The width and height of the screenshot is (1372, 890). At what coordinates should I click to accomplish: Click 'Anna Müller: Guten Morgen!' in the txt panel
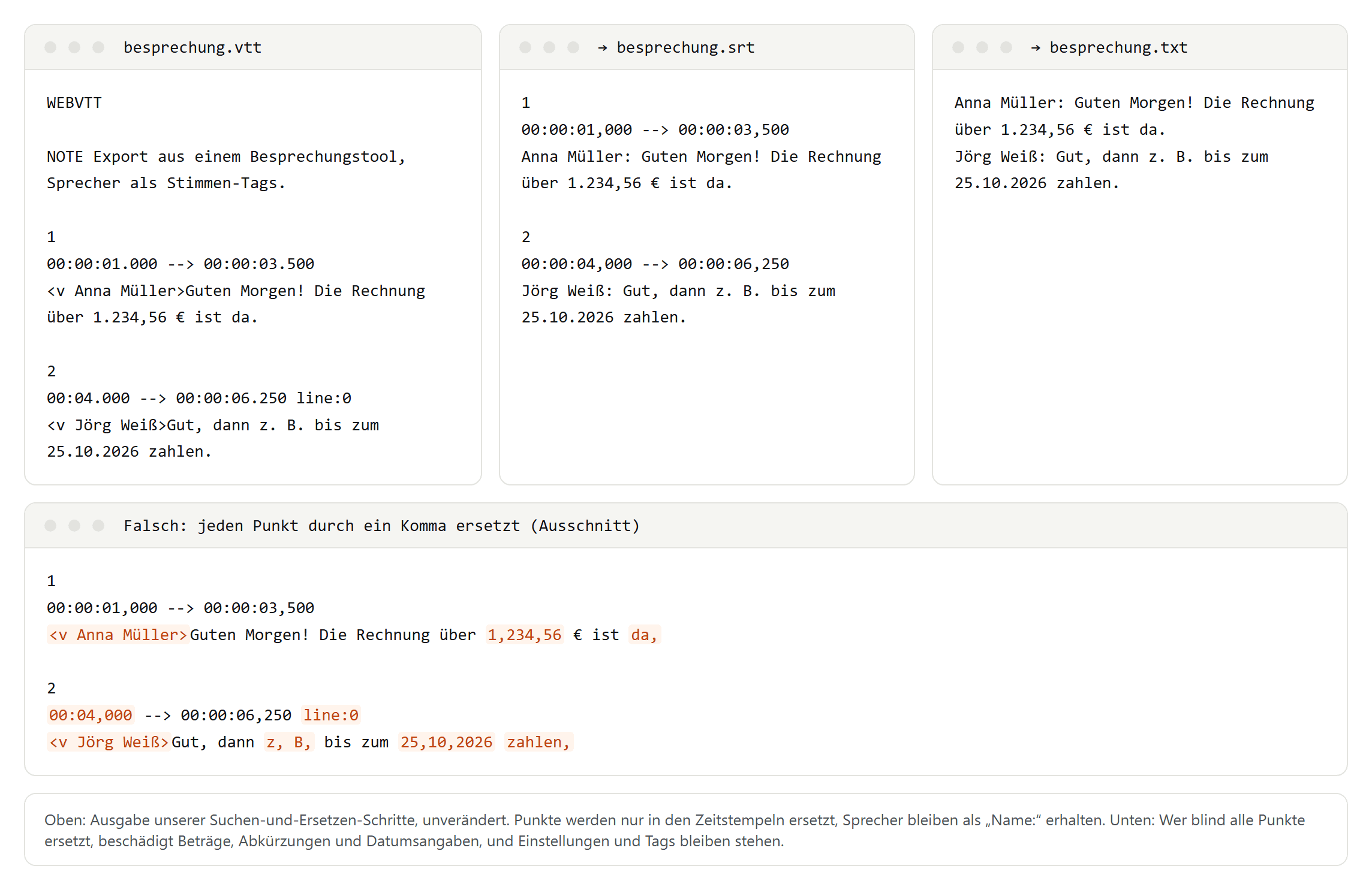[1134, 102]
